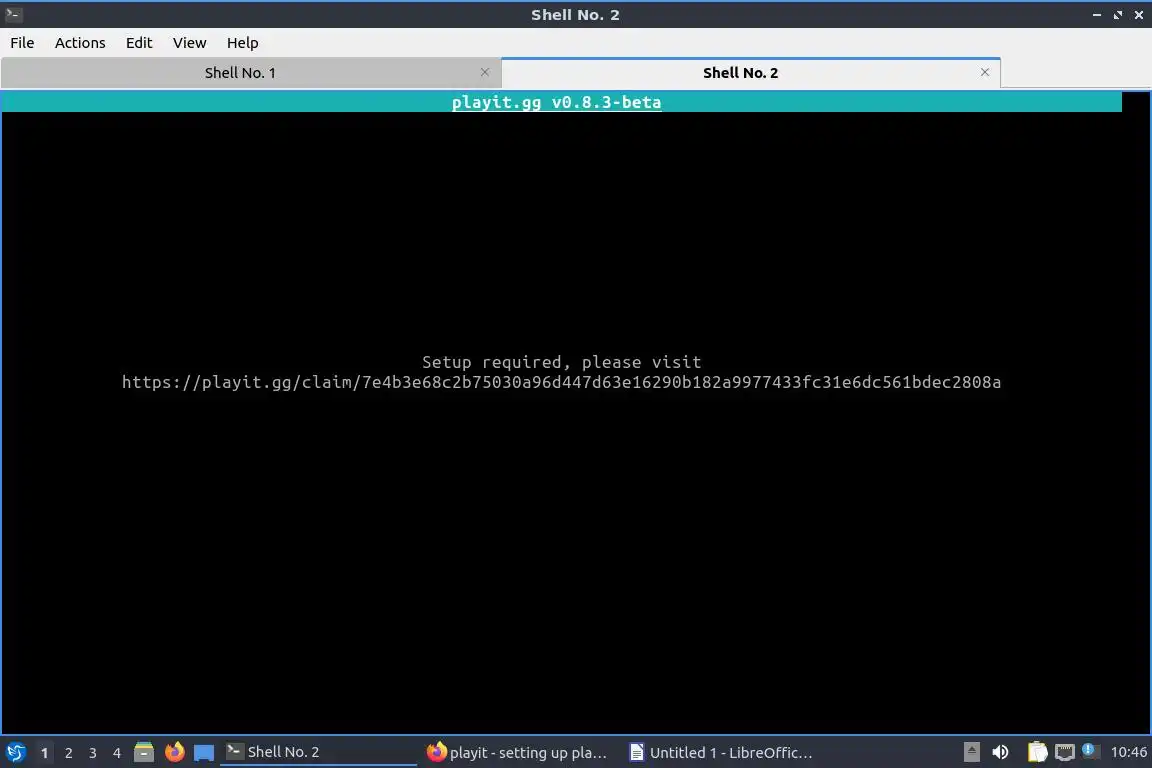The width and height of the screenshot is (1152, 768).
Task: Switch to workspace 4
Action: click(x=117, y=753)
